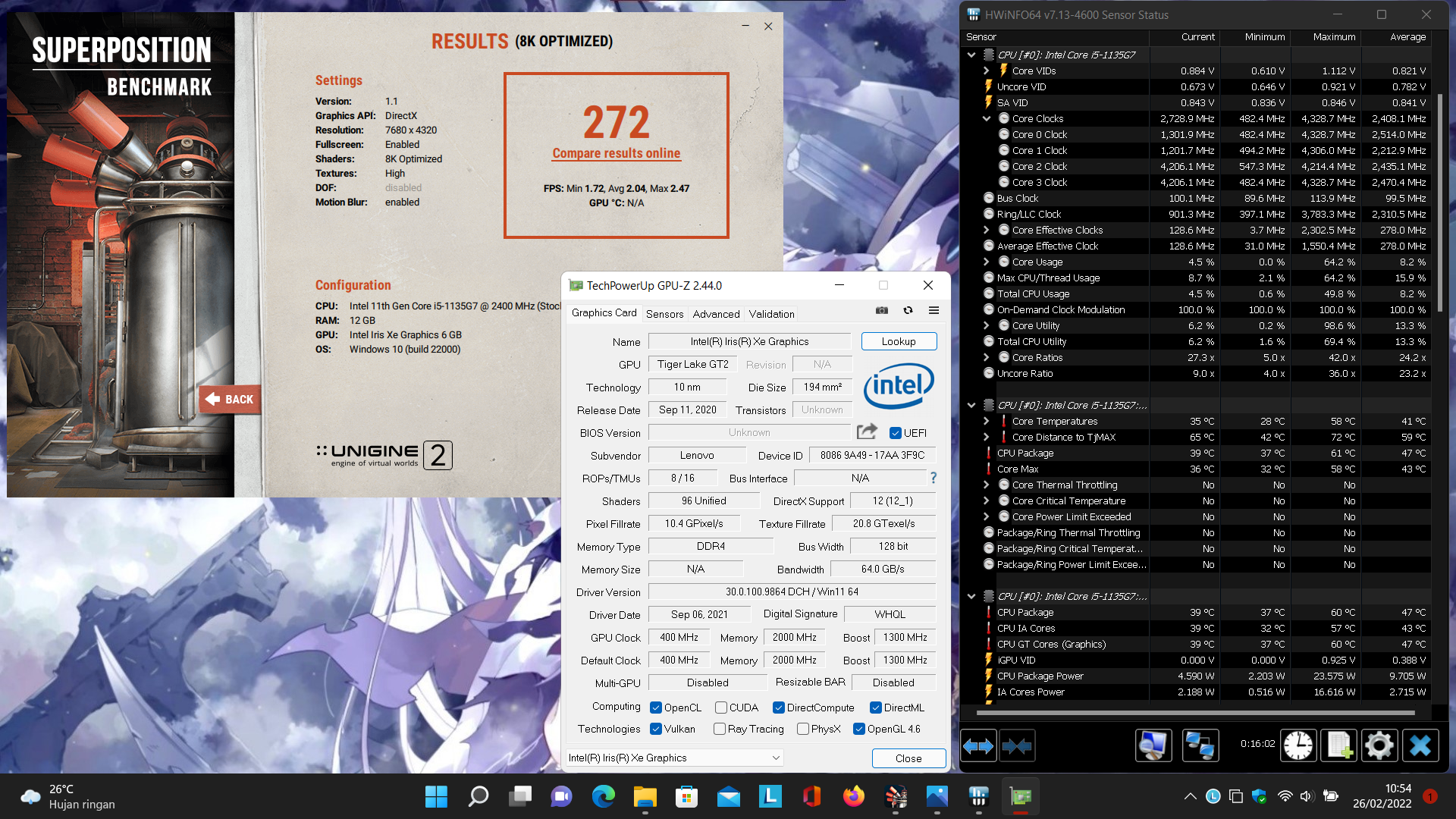Screen dimensions: 1456x819
Task: Toggle the DirectCompute checkbox
Action: (779, 708)
